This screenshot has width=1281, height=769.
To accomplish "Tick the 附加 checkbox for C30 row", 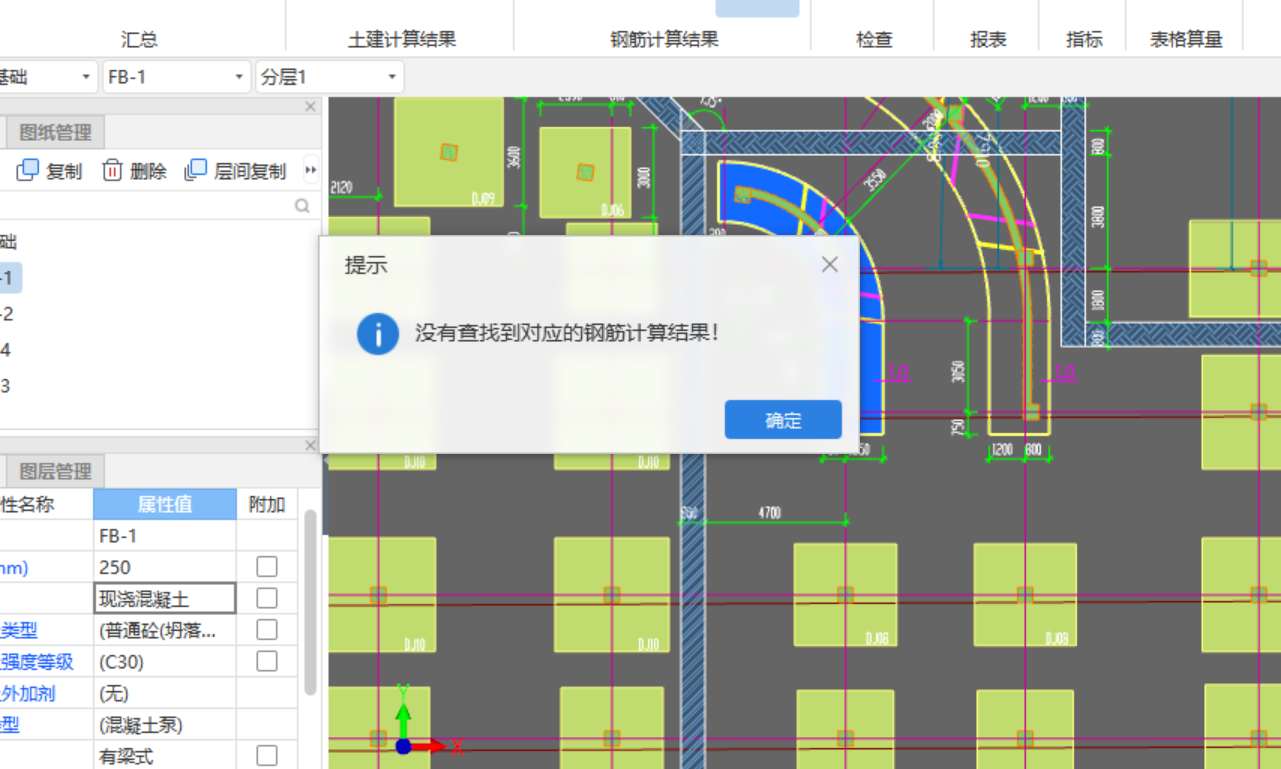I will (x=267, y=661).
